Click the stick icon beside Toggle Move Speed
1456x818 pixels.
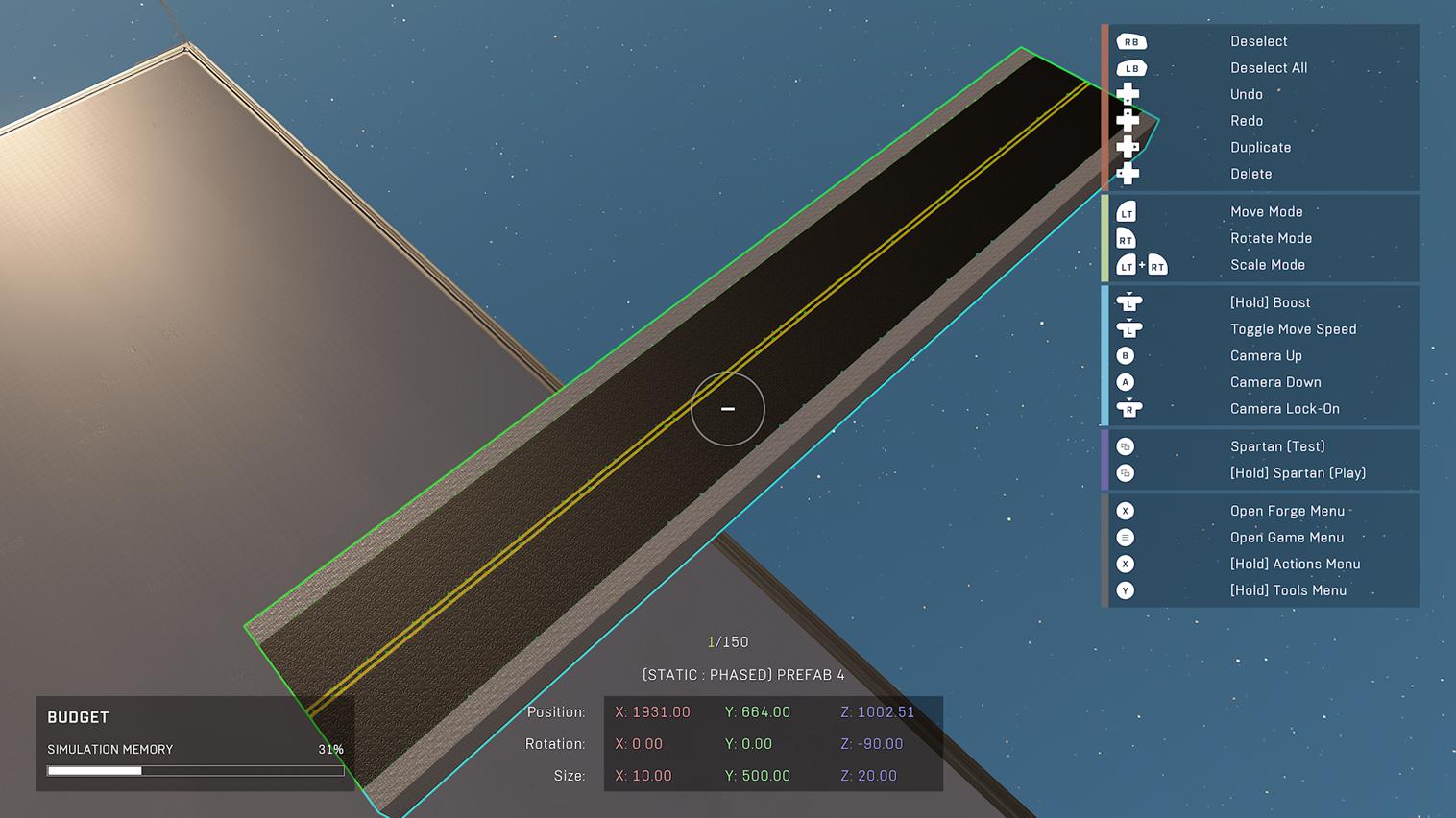click(1129, 329)
